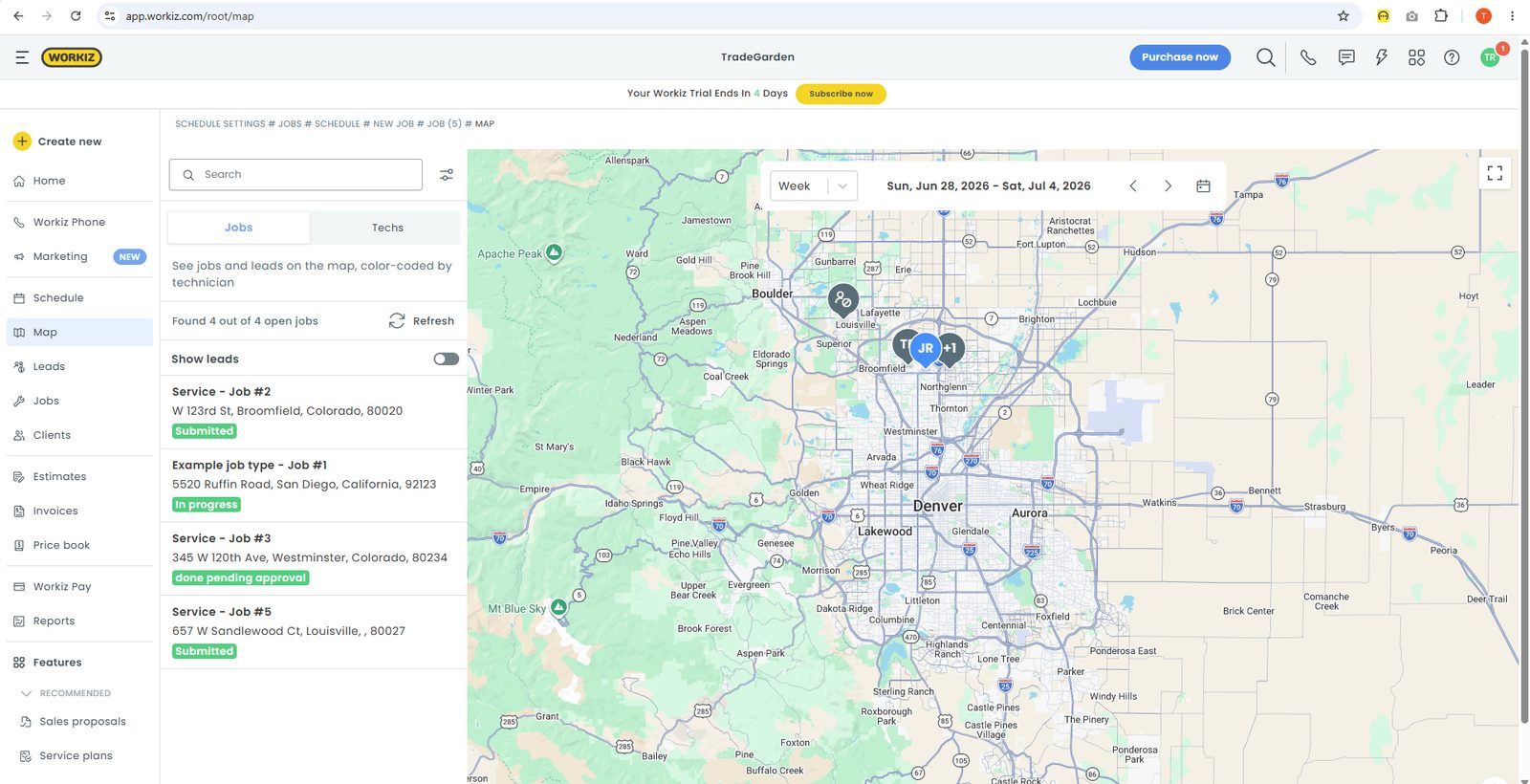This screenshot has width=1530, height=784.
Task: Open Marketing in sidebar
Action: coord(79,256)
